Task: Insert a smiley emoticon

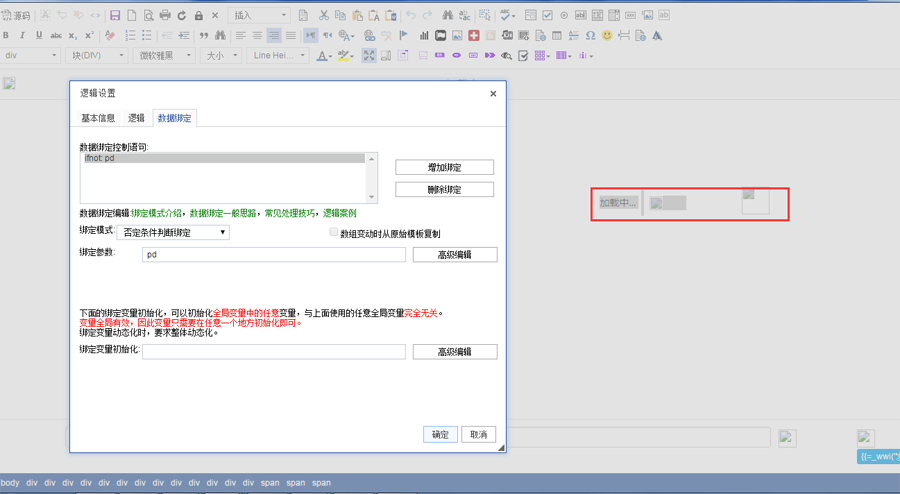Action: click(x=607, y=35)
